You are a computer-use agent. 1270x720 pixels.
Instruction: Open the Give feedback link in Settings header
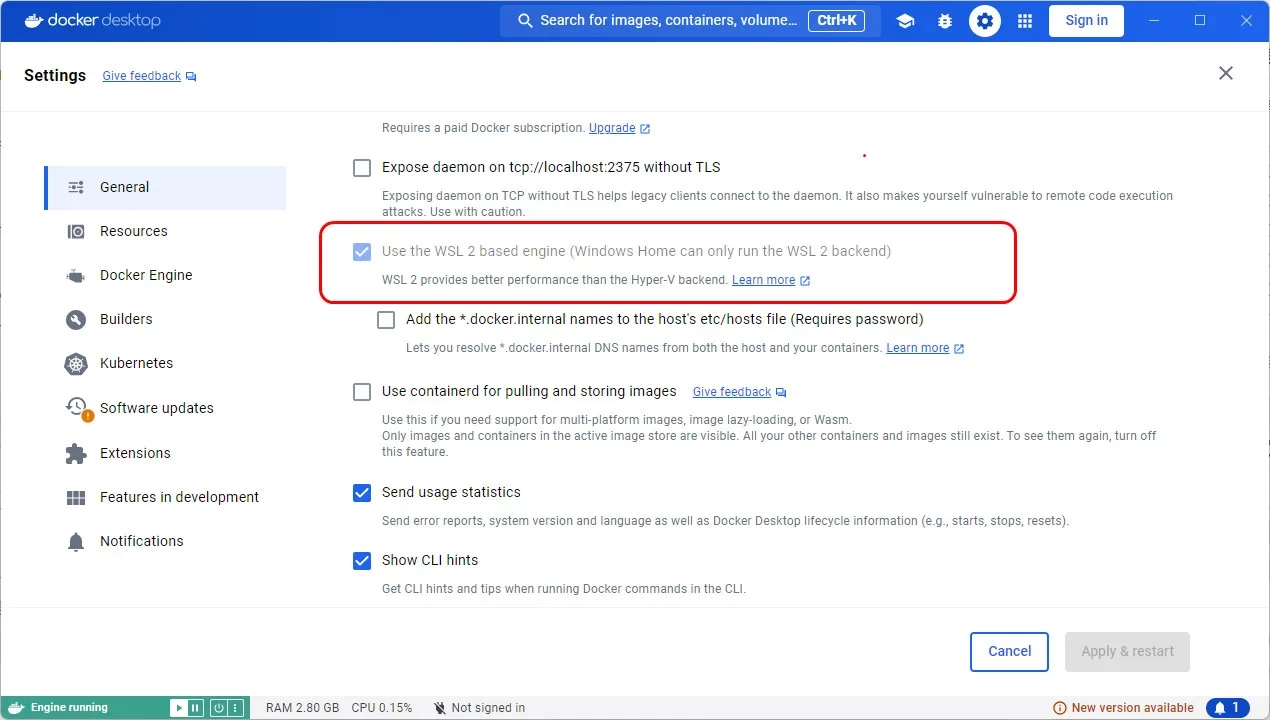[142, 76]
